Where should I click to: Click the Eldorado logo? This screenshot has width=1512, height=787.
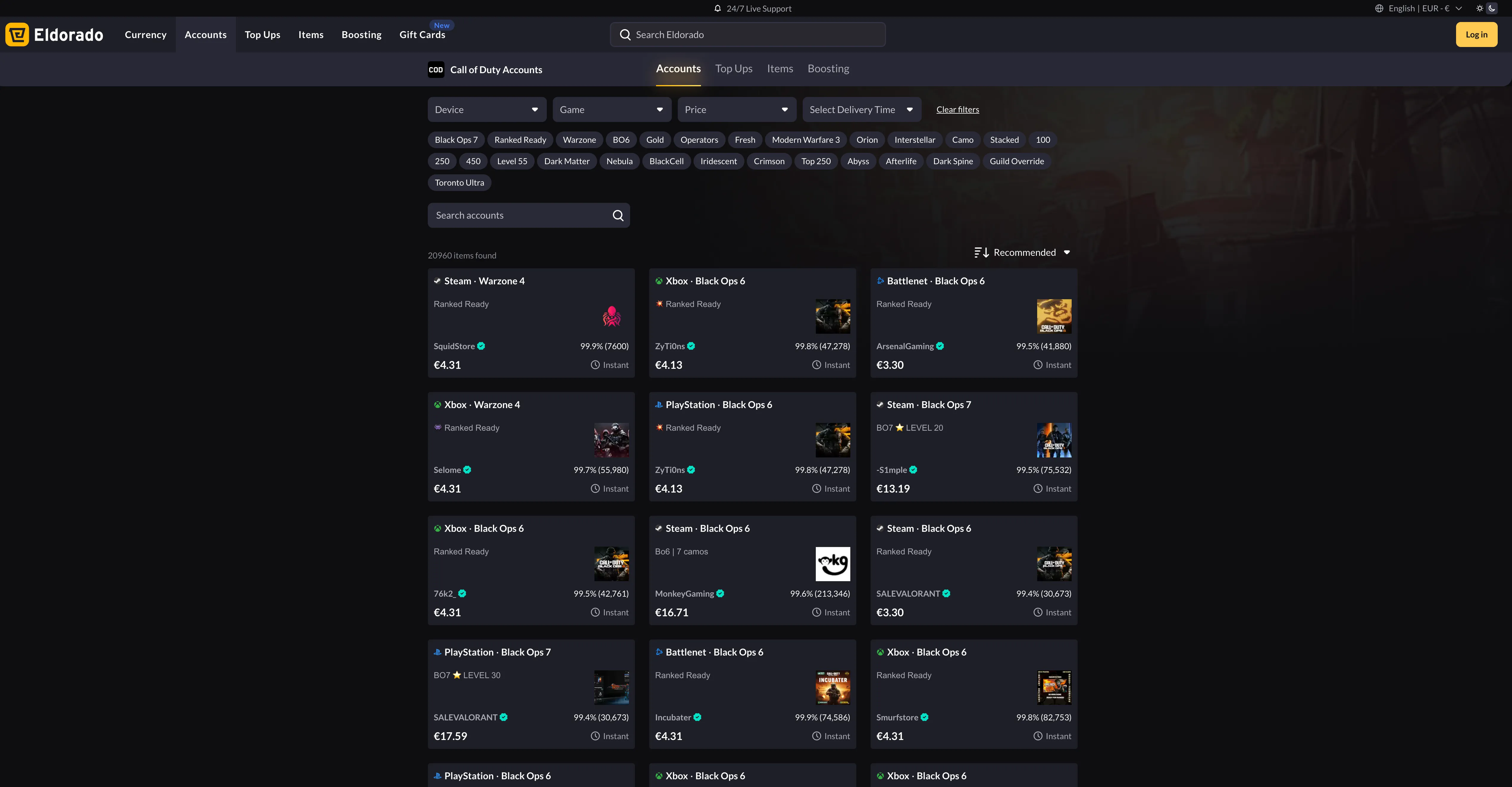pos(54,34)
